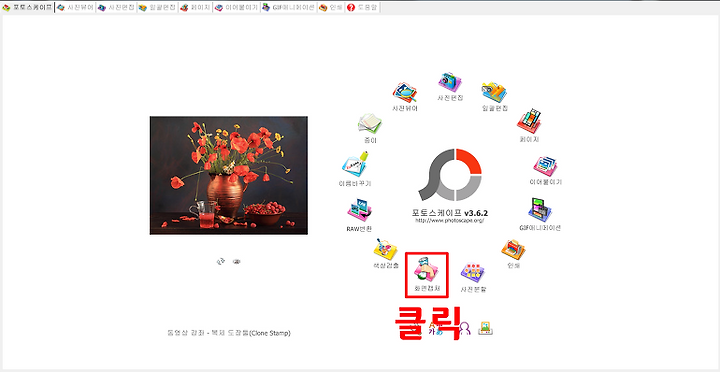Viewport: 720px width, 372px height.
Task: Click the 포토스케이프 v3.6.2 version text
Action: point(450,213)
